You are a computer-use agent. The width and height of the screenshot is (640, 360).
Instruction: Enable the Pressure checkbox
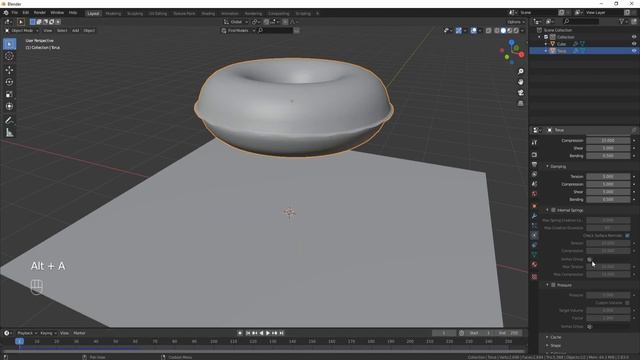point(553,285)
